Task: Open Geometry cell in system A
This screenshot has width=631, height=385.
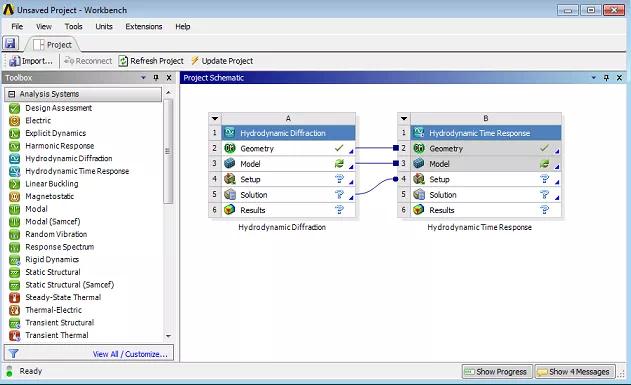Action: pos(288,148)
